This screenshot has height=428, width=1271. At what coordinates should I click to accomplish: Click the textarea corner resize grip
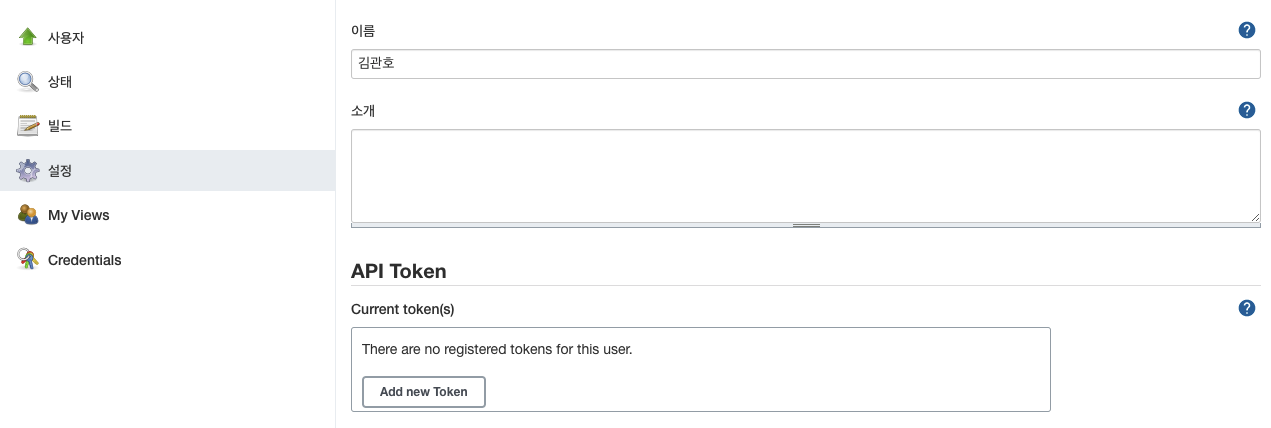(x=1255, y=217)
